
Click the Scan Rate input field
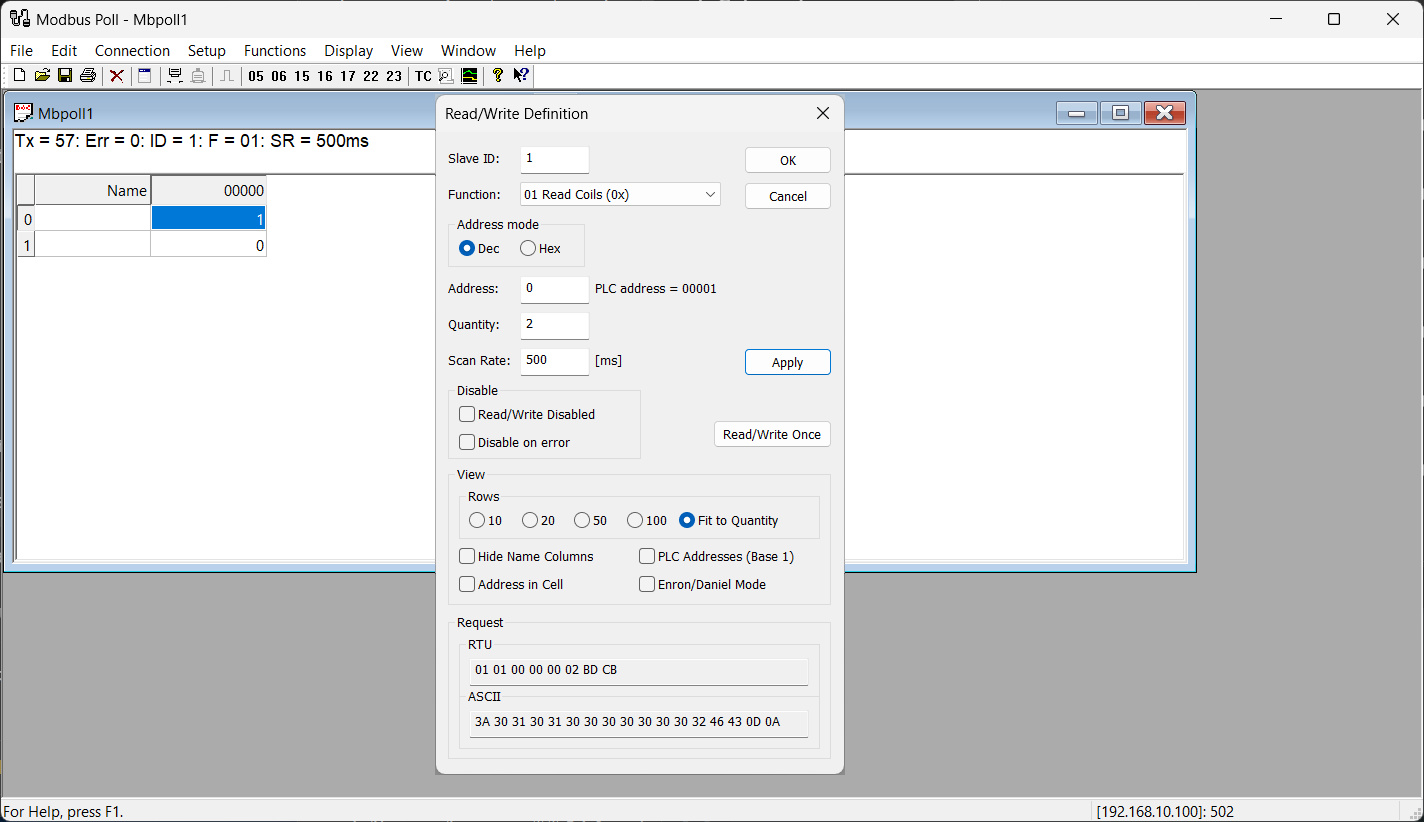(x=554, y=360)
